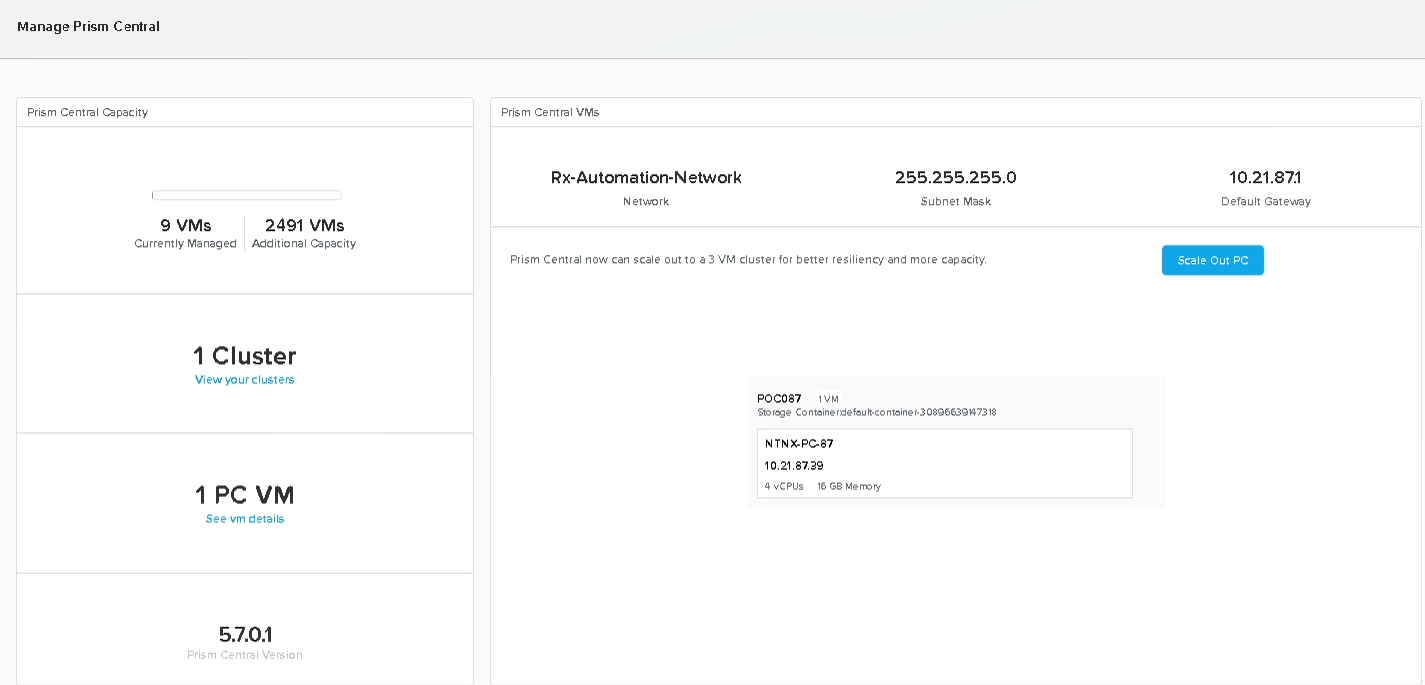The height and width of the screenshot is (685, 1425).
Task: Click the 5.7.0.1 Prism Central version number
Action: [x=245, y=634]
